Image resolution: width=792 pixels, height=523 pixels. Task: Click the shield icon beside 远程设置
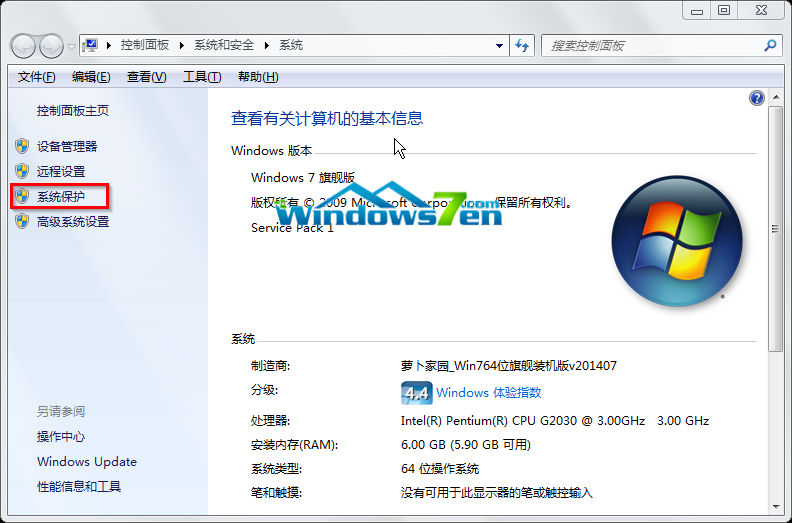point(22,171)
